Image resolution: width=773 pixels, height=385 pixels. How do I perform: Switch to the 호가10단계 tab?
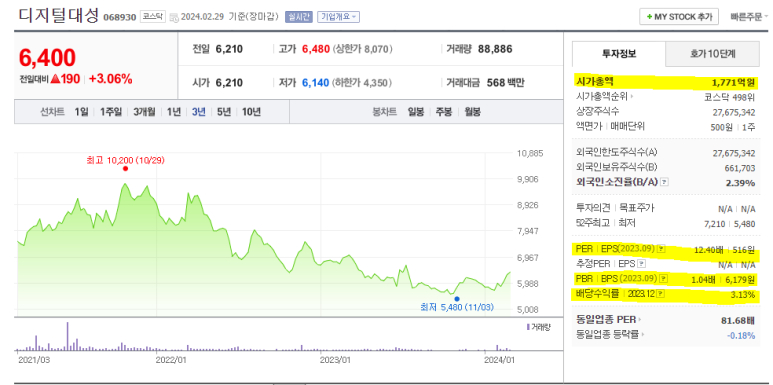(x=712, y=54)
